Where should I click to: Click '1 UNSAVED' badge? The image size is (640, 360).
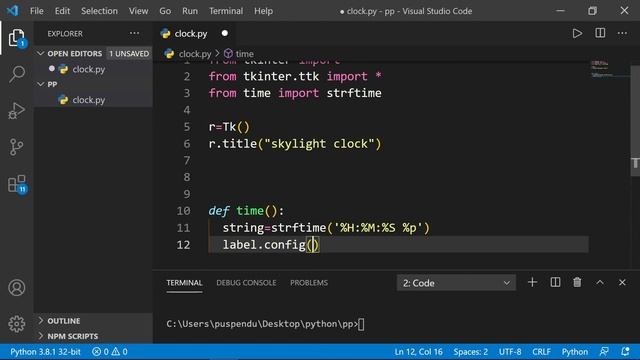tap(129, 53)
